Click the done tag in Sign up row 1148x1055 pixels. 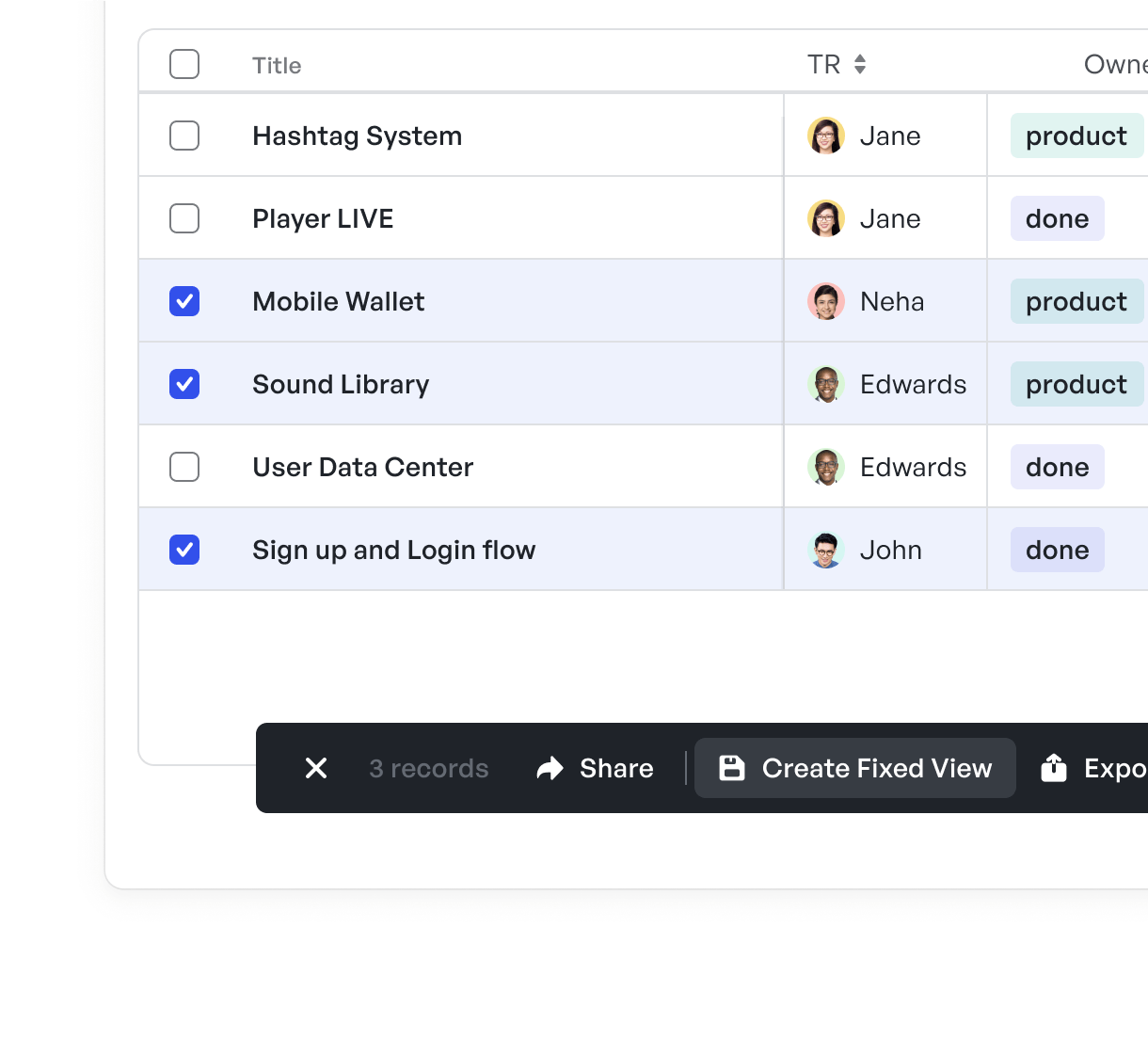click(1058, 550)
